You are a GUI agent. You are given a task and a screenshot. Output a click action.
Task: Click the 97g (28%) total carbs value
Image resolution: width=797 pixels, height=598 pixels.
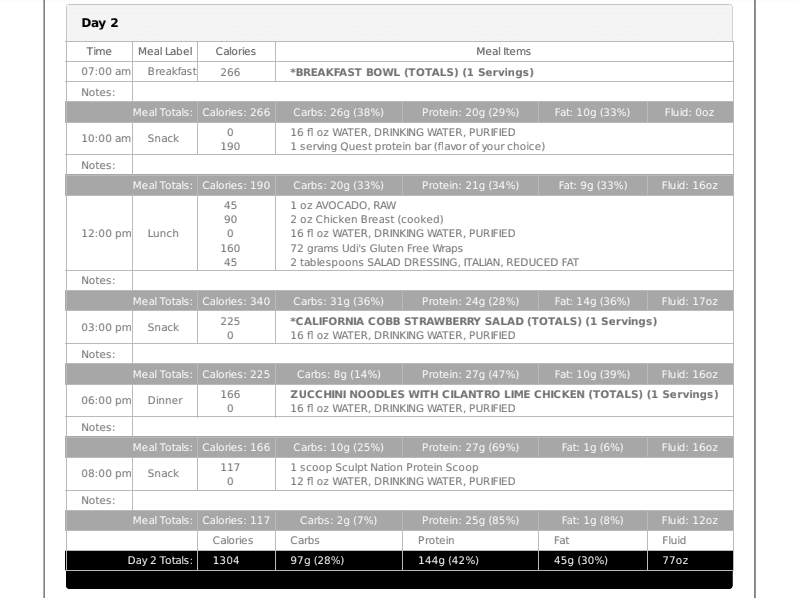tap(317, 560)
